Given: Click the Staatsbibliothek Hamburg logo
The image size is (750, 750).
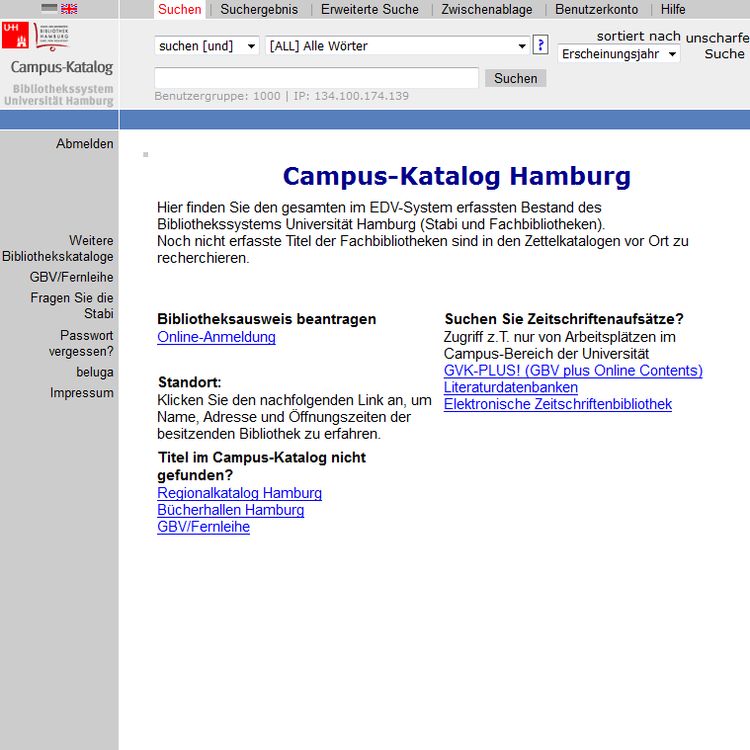Looking at the screenshot, I should click(x=51, y=36).
